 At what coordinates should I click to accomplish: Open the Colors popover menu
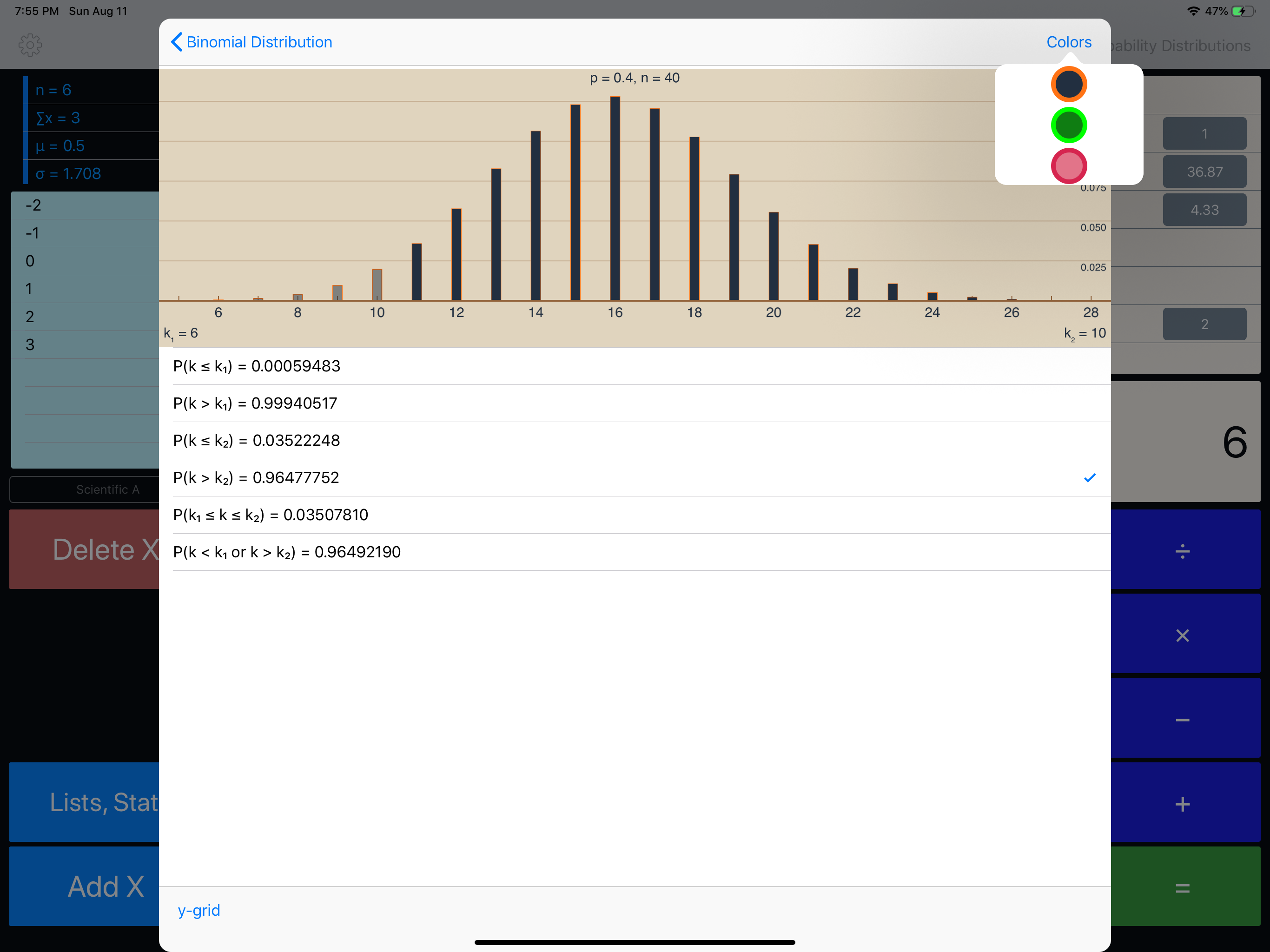pos(1068,42)
